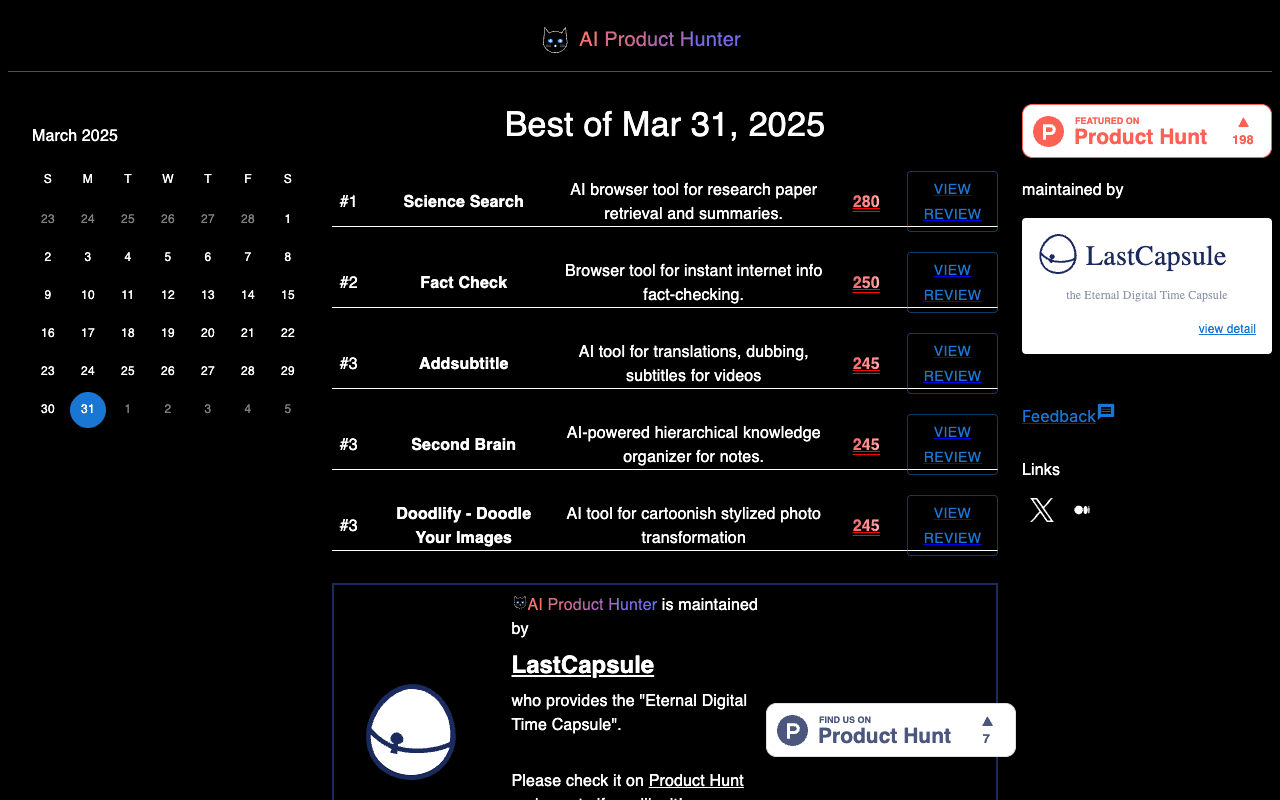Click the 250 vote count for Fact Check
The image size is (1280, 800).
coord(866,283)
